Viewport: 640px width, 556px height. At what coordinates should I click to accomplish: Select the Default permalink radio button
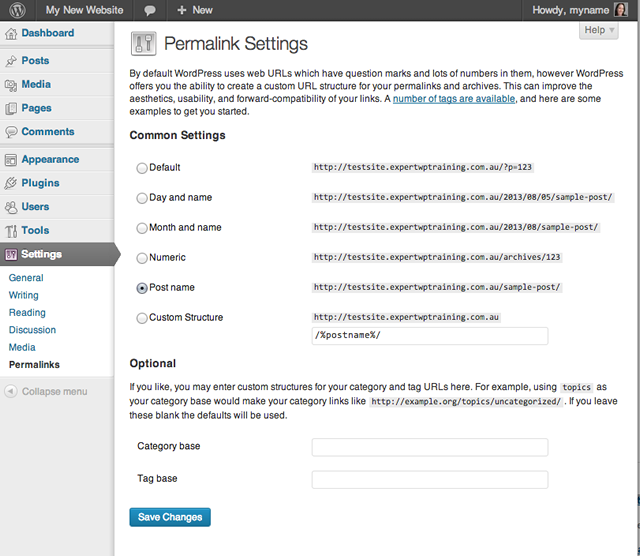pos(142,168)
